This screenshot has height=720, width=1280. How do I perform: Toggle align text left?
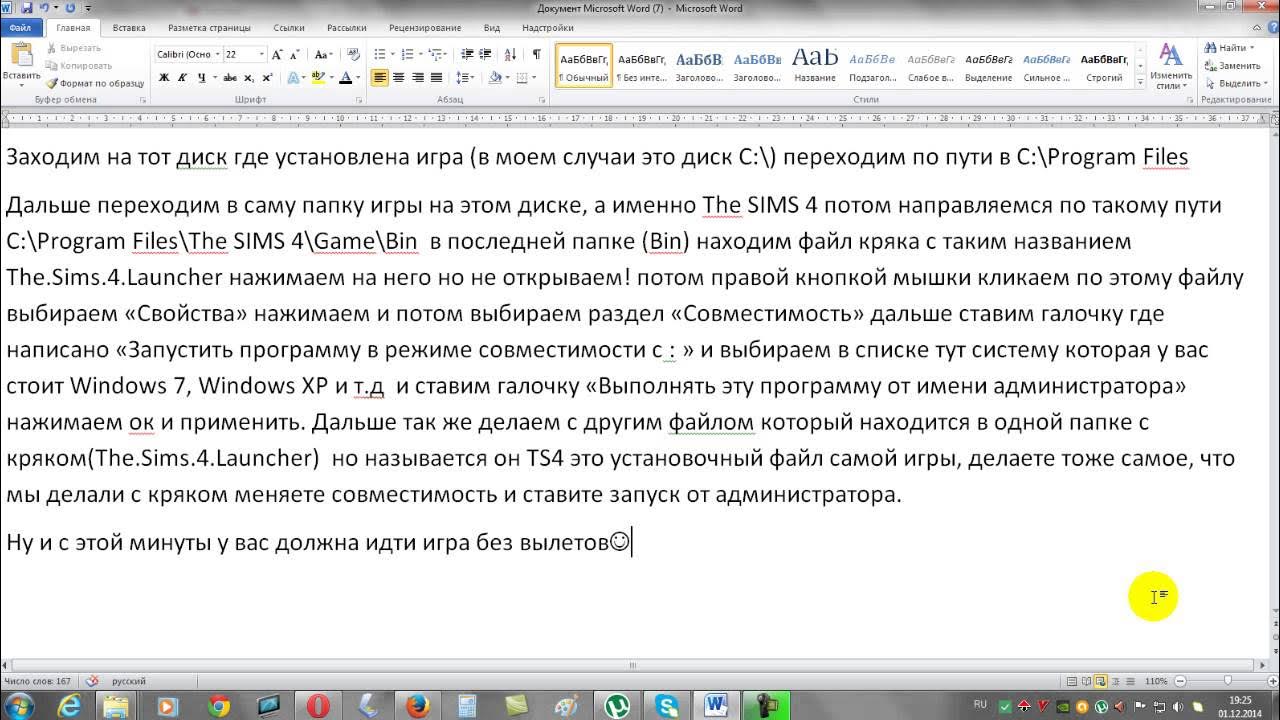pos(380,78)
